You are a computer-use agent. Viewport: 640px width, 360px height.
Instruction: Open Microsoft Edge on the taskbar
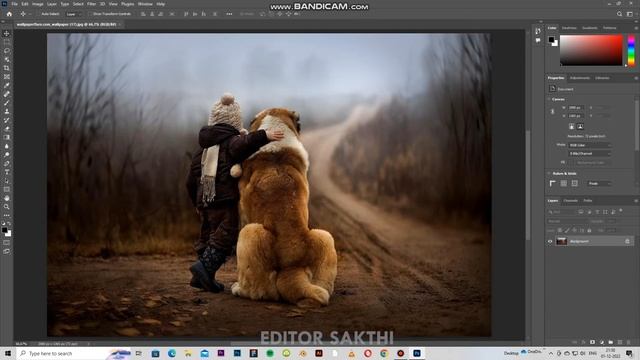coord(172,353)
